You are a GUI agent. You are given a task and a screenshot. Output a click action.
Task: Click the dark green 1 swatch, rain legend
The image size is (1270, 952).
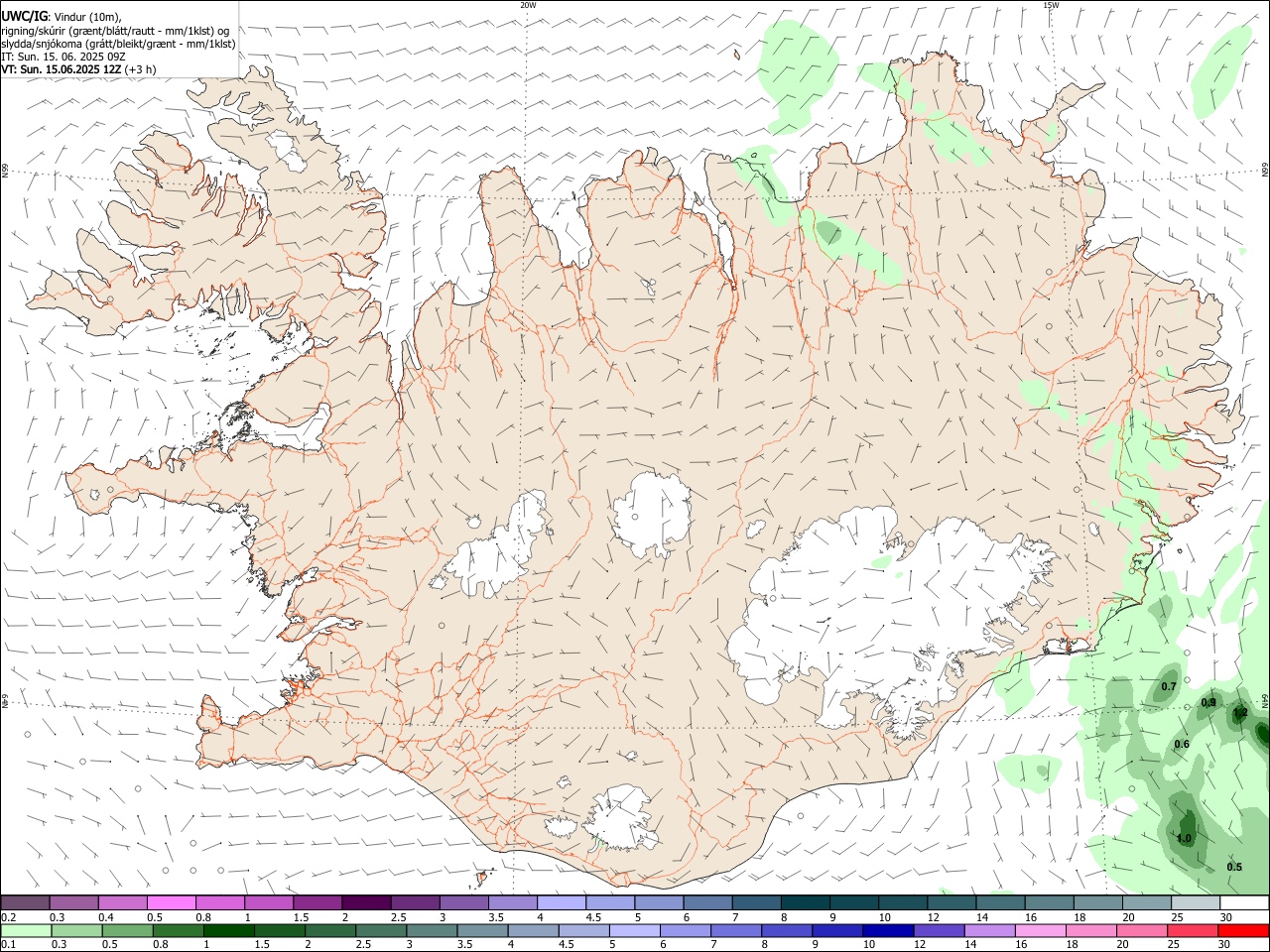point(228,930)
